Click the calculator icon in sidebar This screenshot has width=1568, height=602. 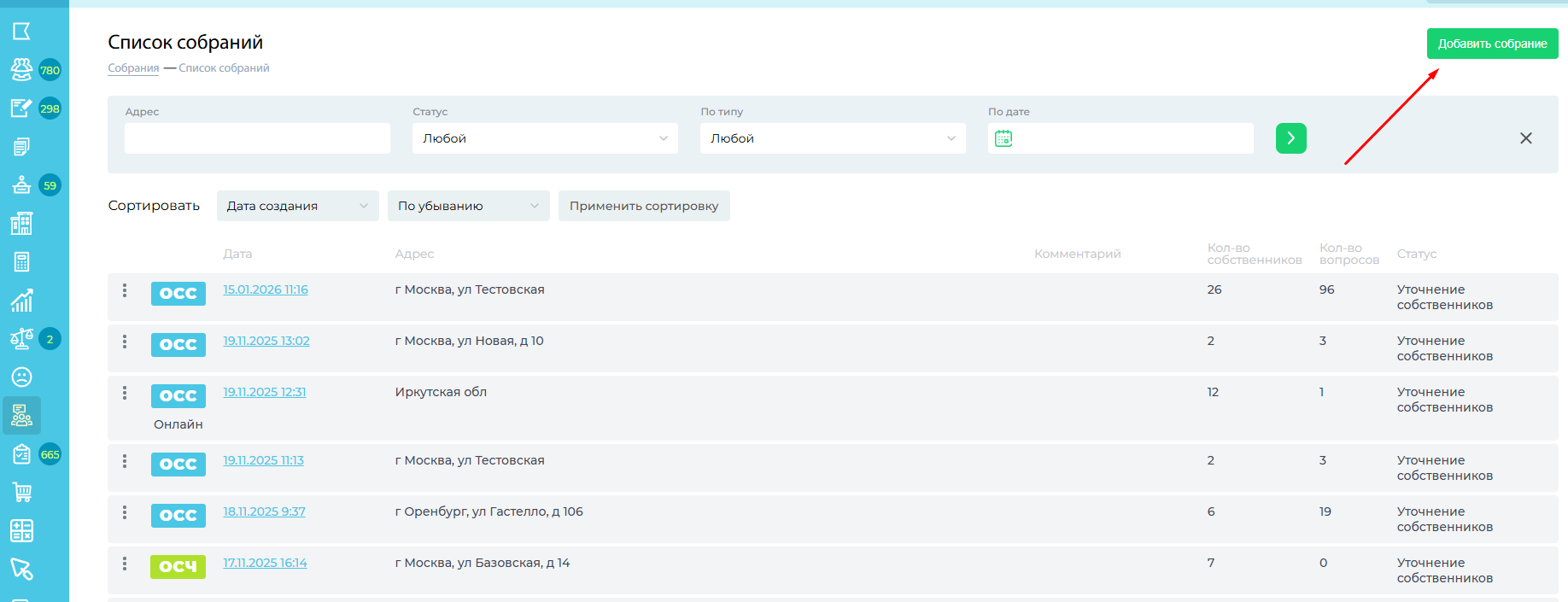21,262
